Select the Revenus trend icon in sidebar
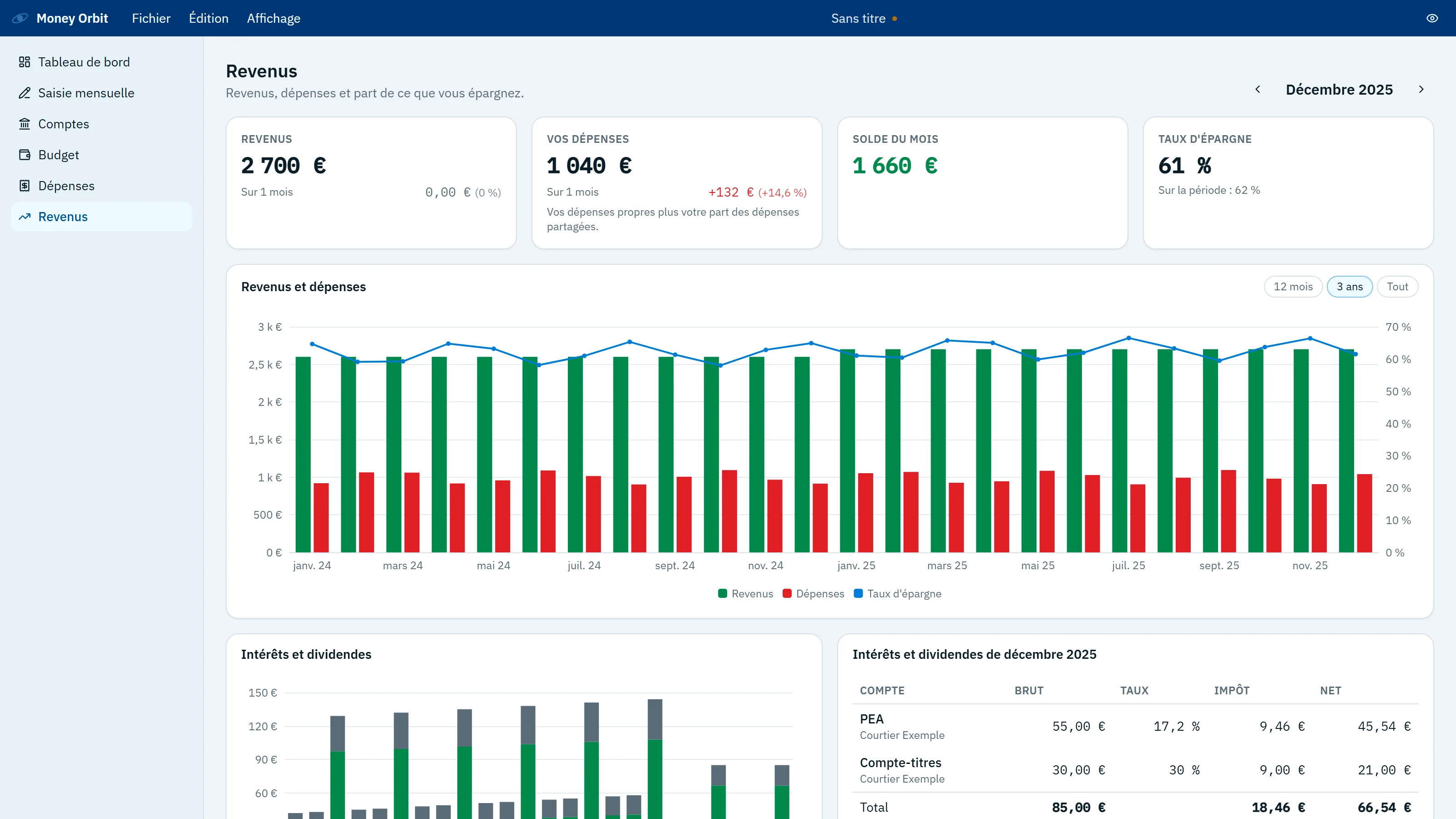Viewport: 1456px width, 819px height. pos(24,217)
